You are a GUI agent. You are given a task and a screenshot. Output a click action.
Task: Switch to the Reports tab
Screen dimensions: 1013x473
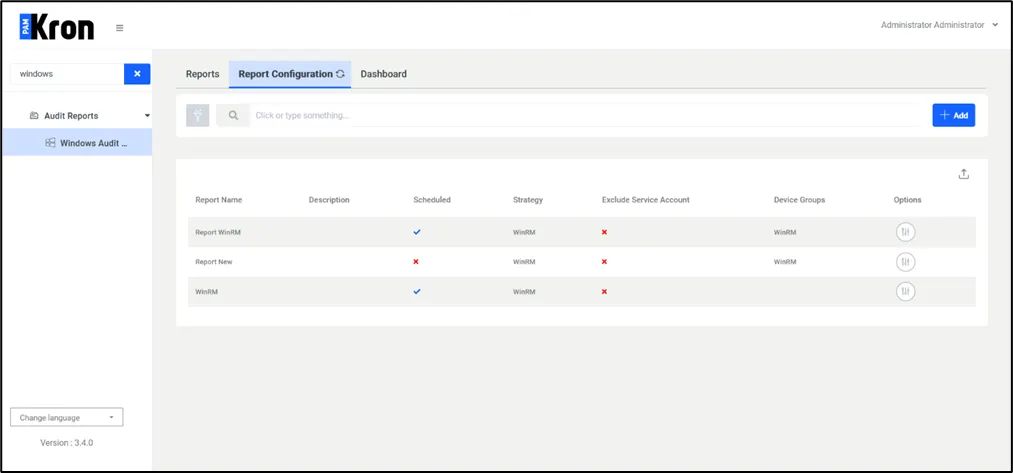(203, 74)
